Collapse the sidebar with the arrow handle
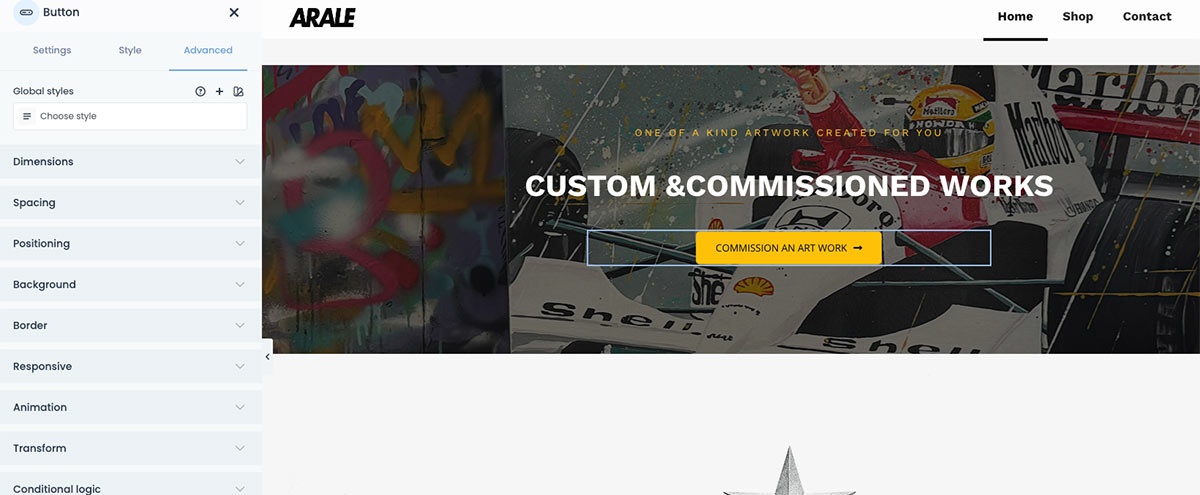The height and width of the screenshot is (495, 1200). pos(267,357)
